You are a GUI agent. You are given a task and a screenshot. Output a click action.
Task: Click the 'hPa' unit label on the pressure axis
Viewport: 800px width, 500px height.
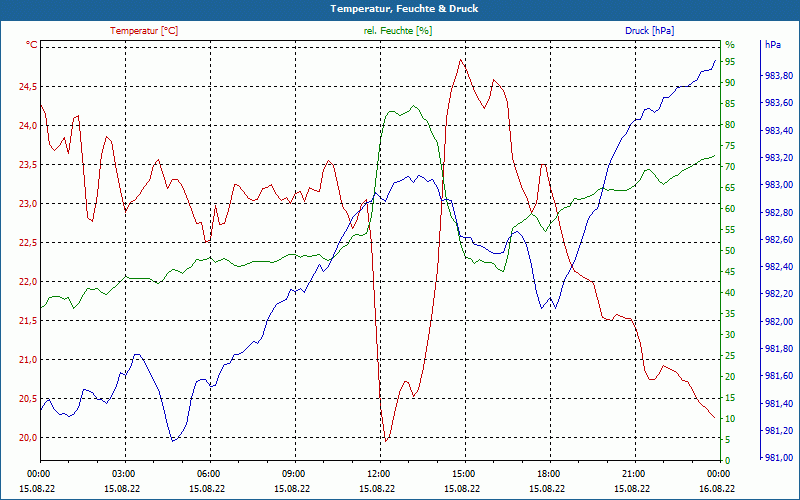coord(773,45)
